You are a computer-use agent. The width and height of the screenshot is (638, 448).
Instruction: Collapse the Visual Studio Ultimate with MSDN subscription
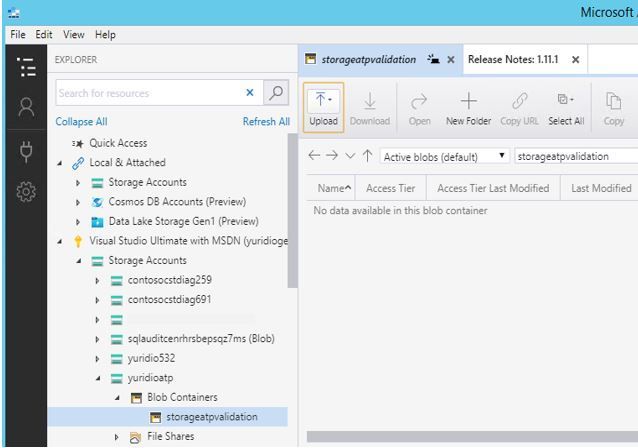[60, 241]
